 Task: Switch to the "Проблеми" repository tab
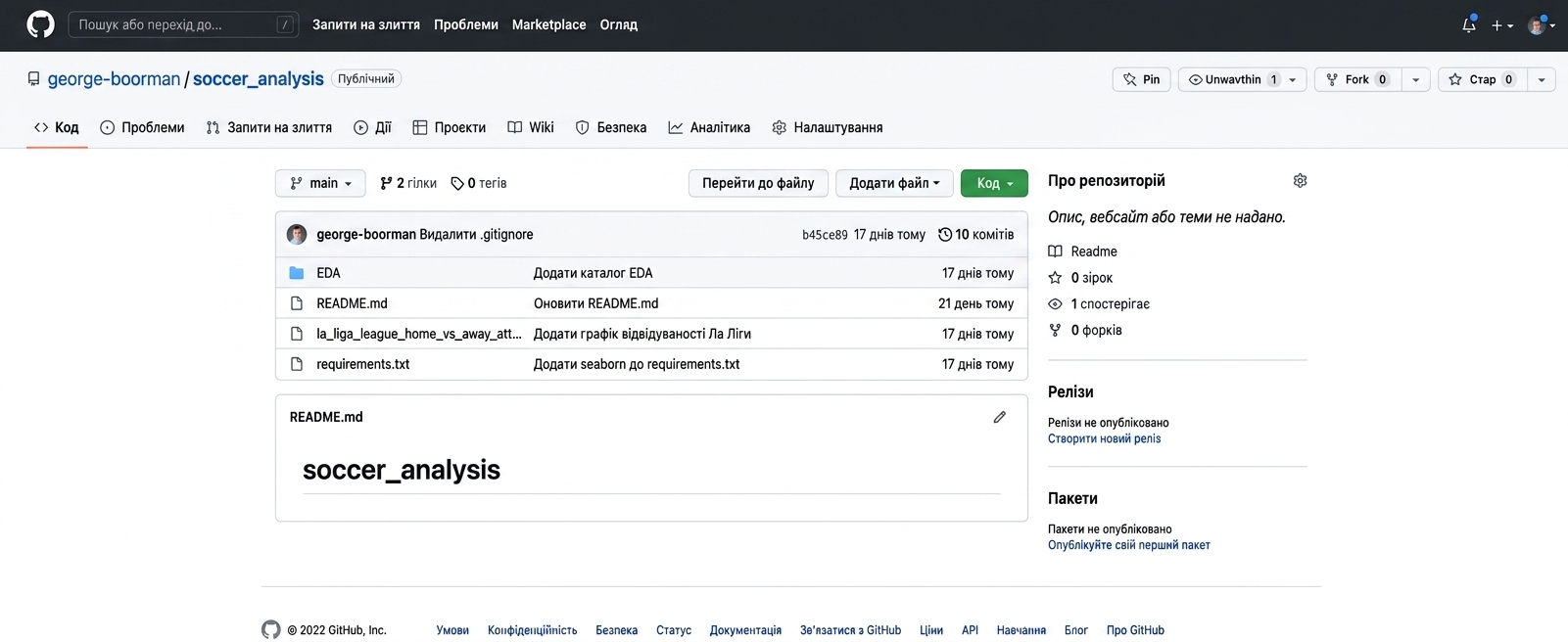142,127
